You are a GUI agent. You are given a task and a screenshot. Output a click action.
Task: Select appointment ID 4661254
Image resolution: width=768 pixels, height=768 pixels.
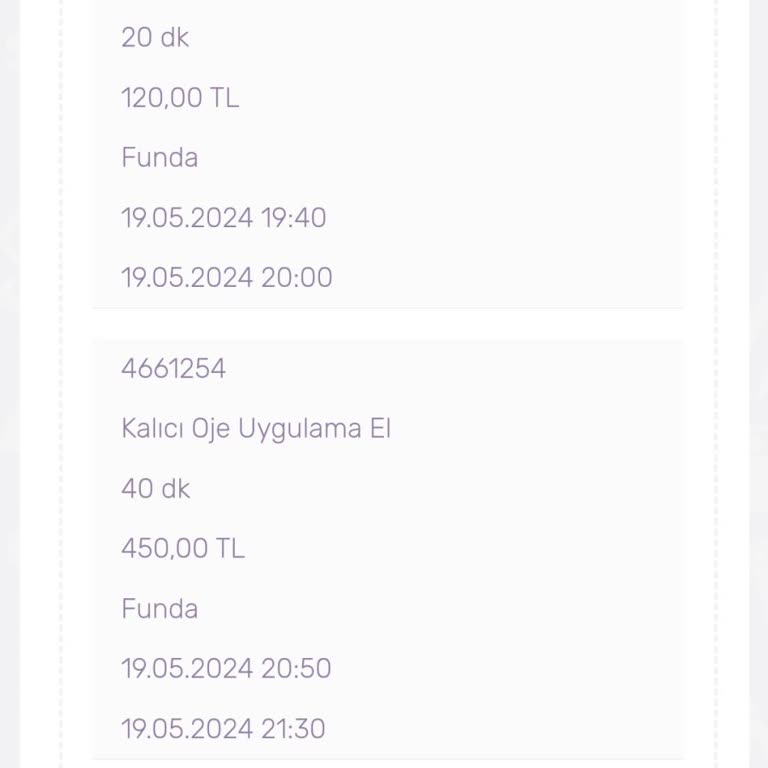(173, 369)
